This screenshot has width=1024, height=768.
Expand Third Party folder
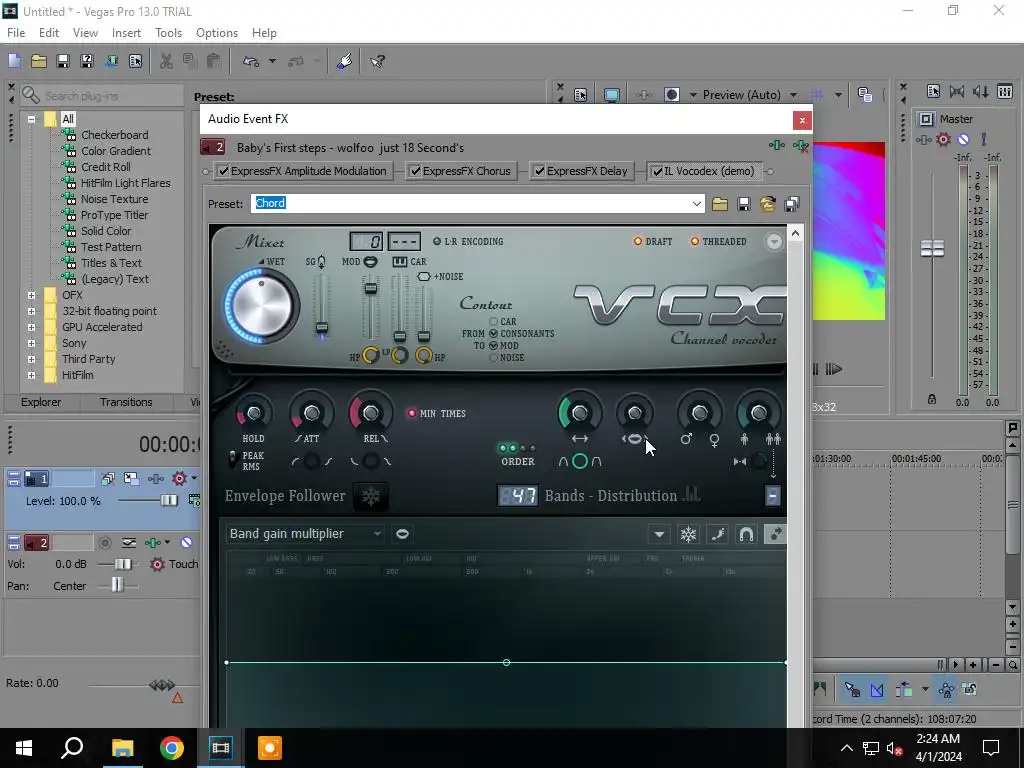click(31, 359)
